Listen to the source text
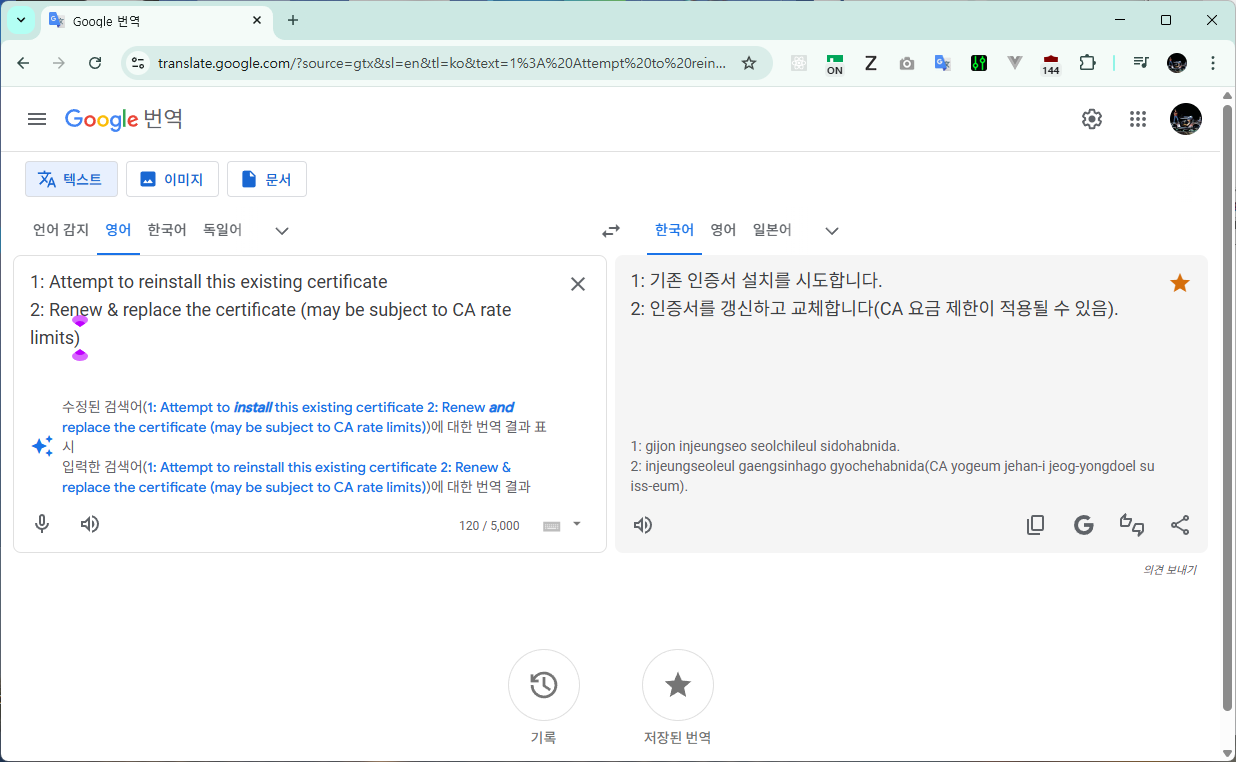1236x762 pixels. [x=90, y=524]
